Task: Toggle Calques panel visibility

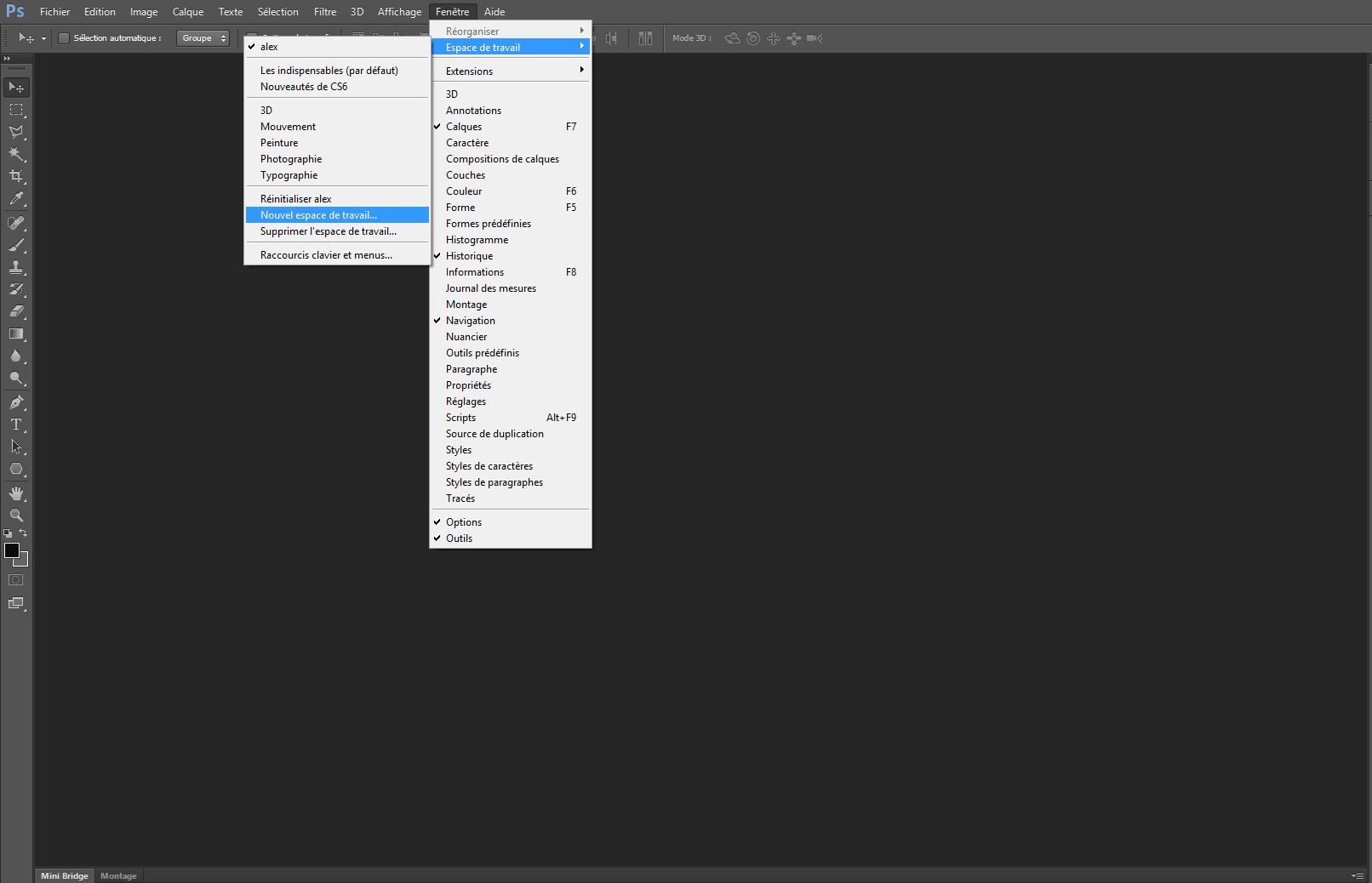Action: pyautogui.click(x=511, y=127)
